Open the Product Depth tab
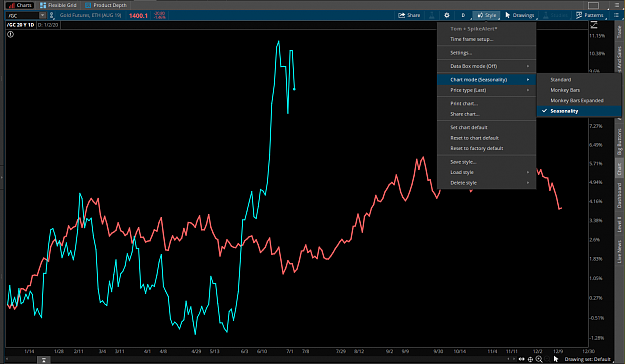The height and width of the screenshot is (364, 625). [106, 5]
